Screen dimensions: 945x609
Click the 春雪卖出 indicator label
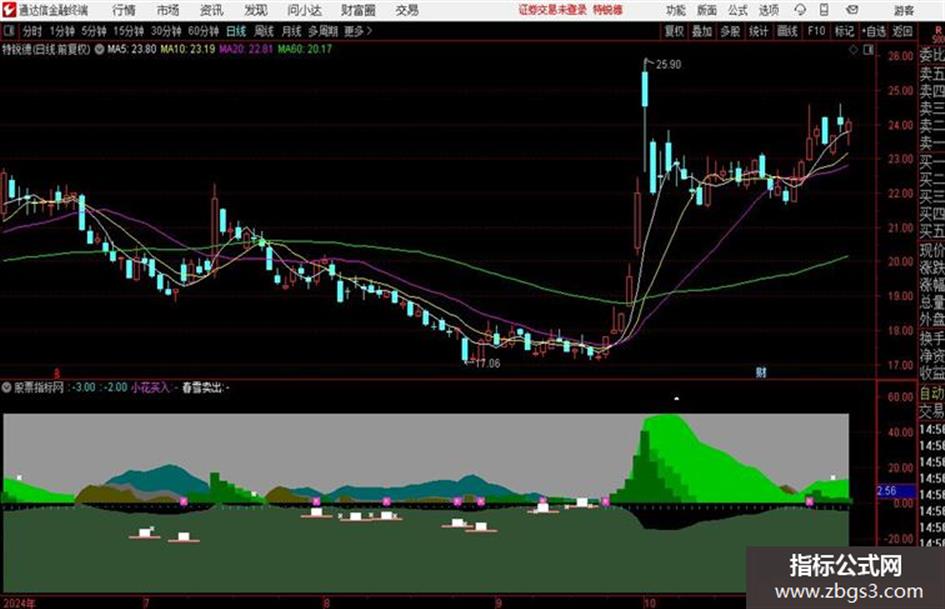203,387
